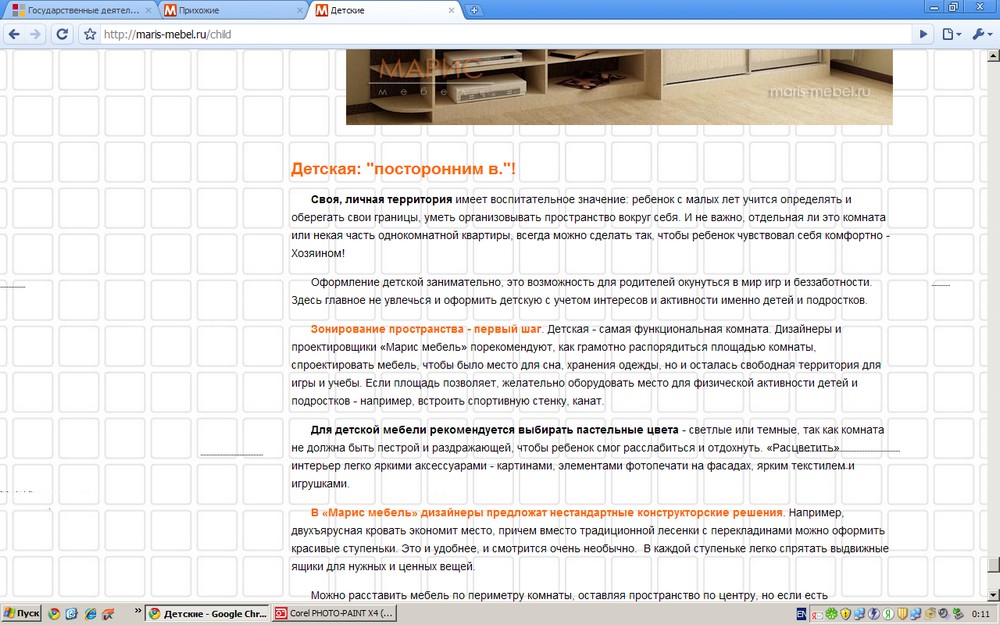Viewport: 1000px width, 625px height.
Task: Open the wrench settings menu
Action: pyautogui.click(x=982, y=34)
